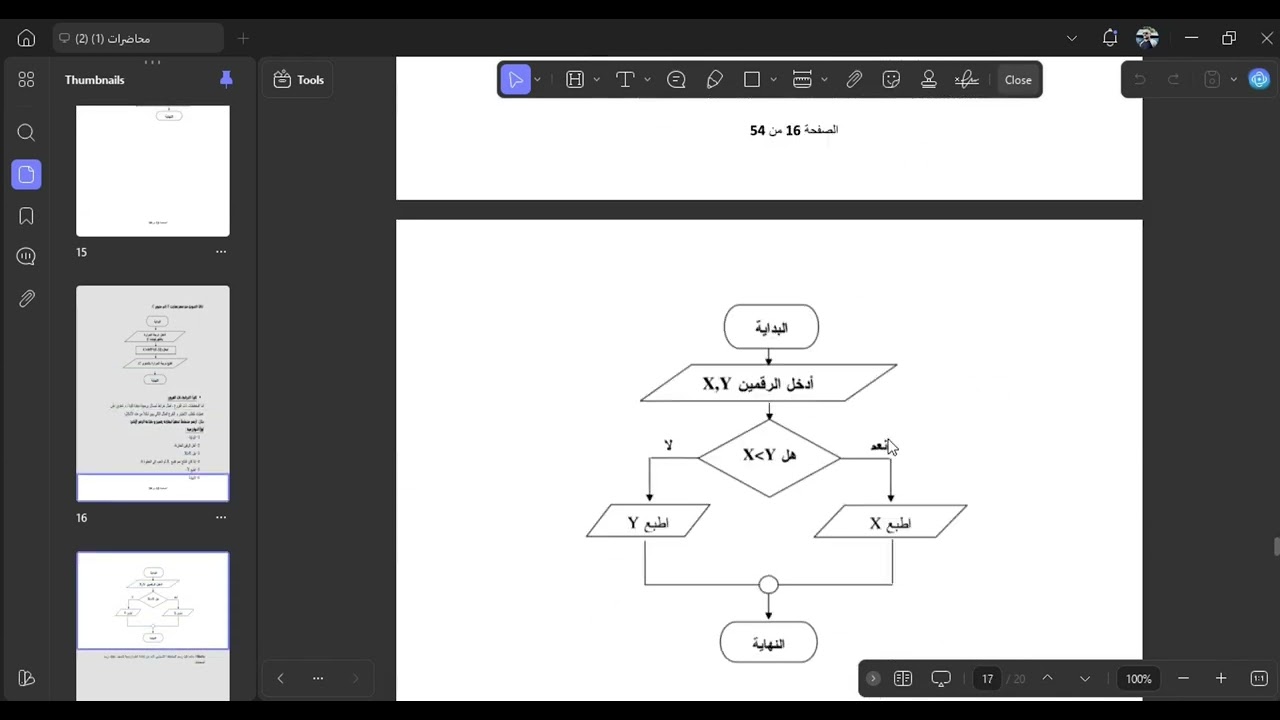Image resolution: width=1280 pixels, height=720 pixels.
Task: Click the save icon
Action: pos(1212,80)
